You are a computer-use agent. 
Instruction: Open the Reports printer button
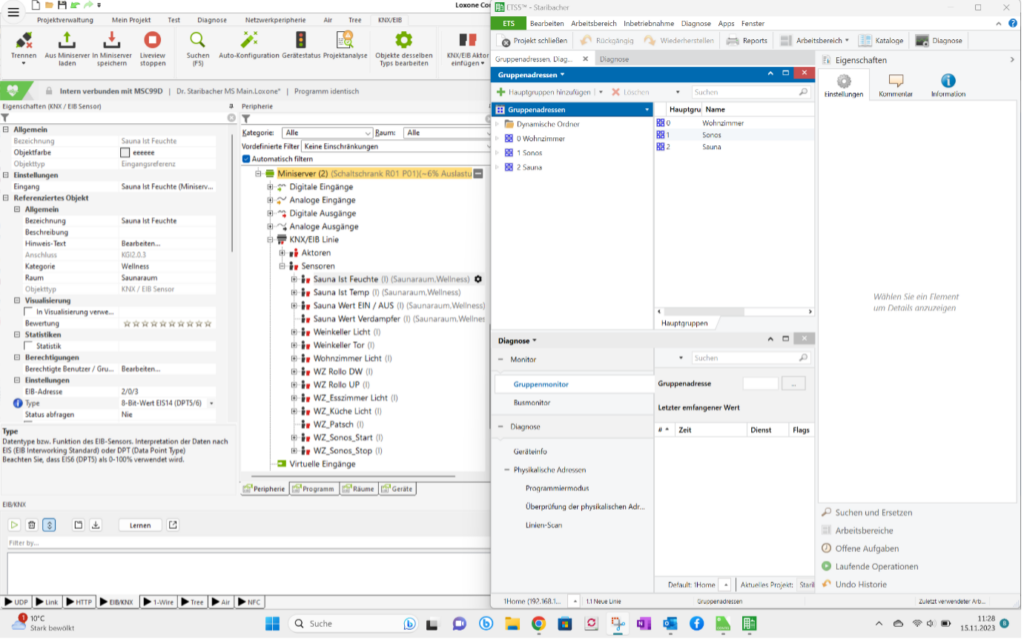748,41
